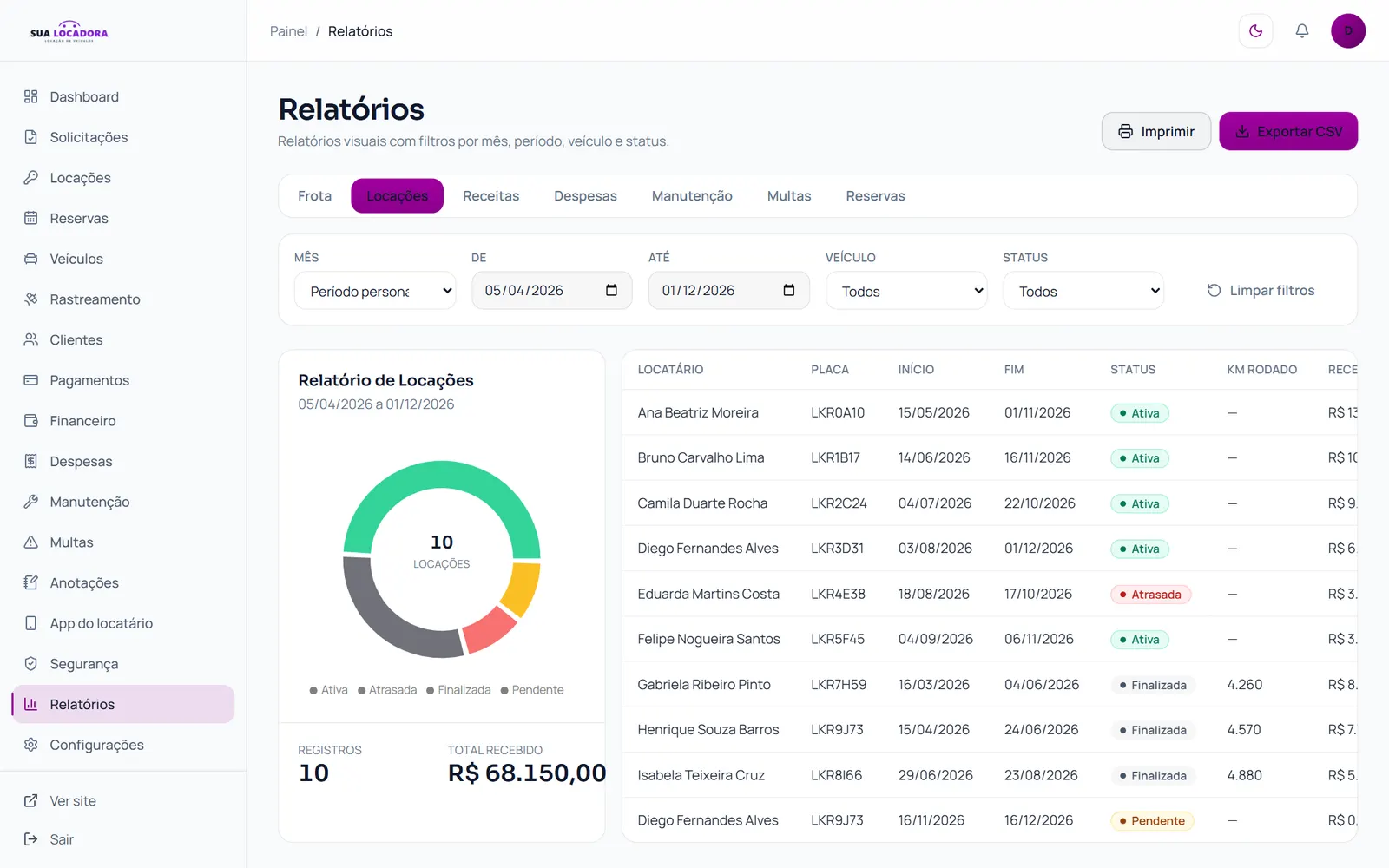The height and width of the screenshot is (868, 1389).
Task: Switch to the Frota tab
Action: [314, 196]
